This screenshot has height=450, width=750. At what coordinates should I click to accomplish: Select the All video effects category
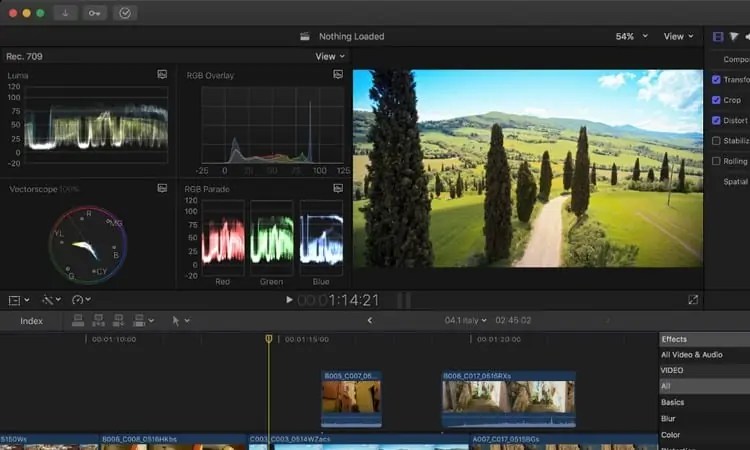click(704, 386)
